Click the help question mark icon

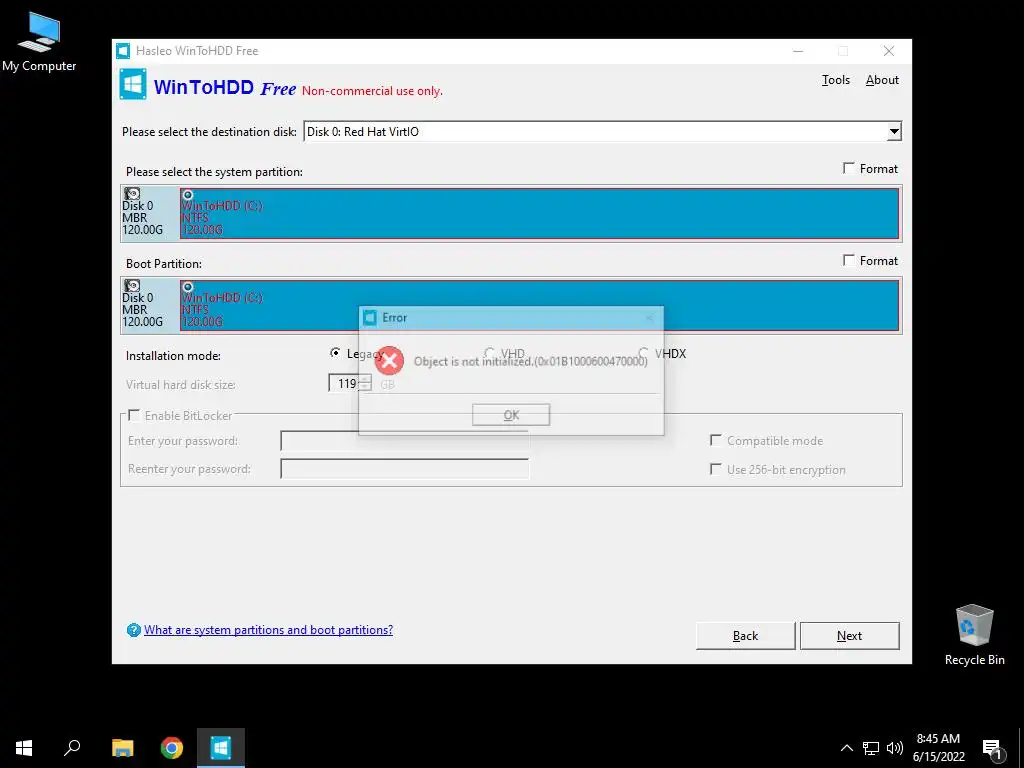[x=134, y=630]
